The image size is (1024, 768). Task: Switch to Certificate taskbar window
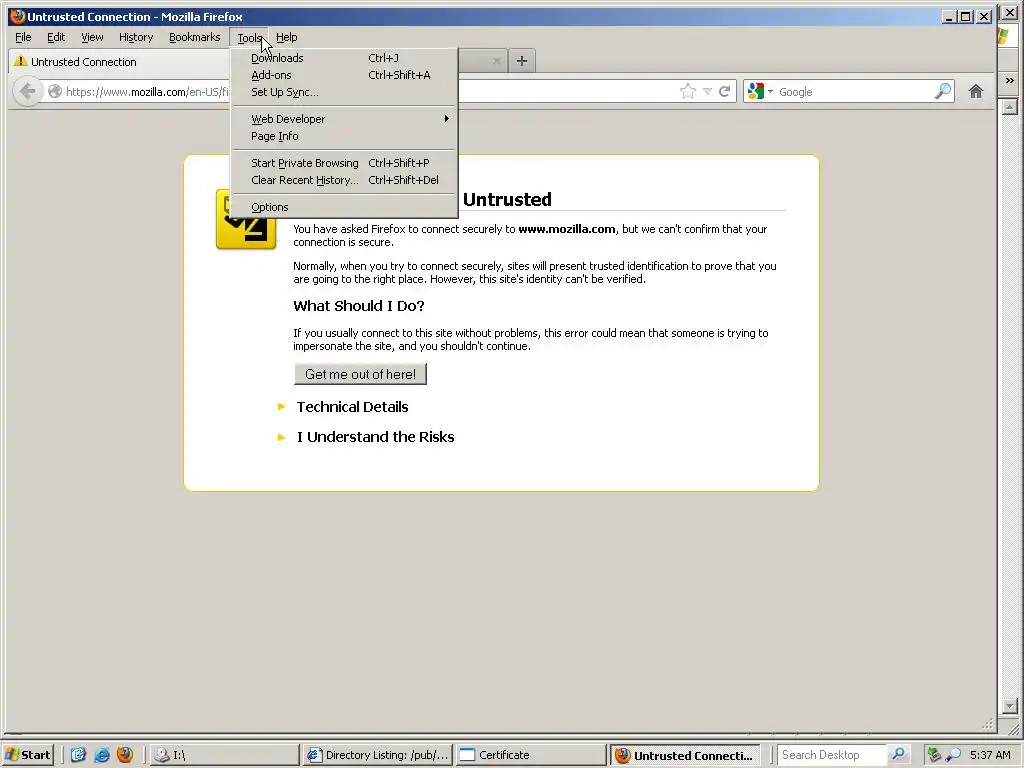[531, 755]
